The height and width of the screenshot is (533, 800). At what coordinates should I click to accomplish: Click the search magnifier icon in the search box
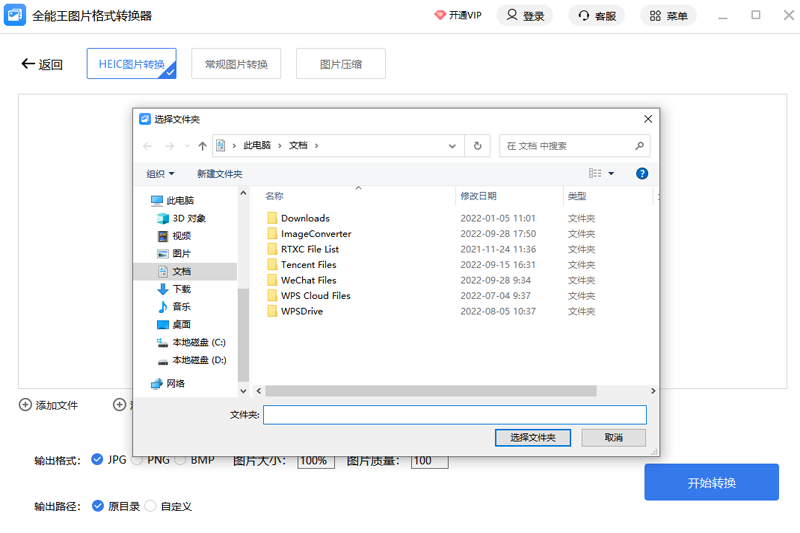coord(639,146)
